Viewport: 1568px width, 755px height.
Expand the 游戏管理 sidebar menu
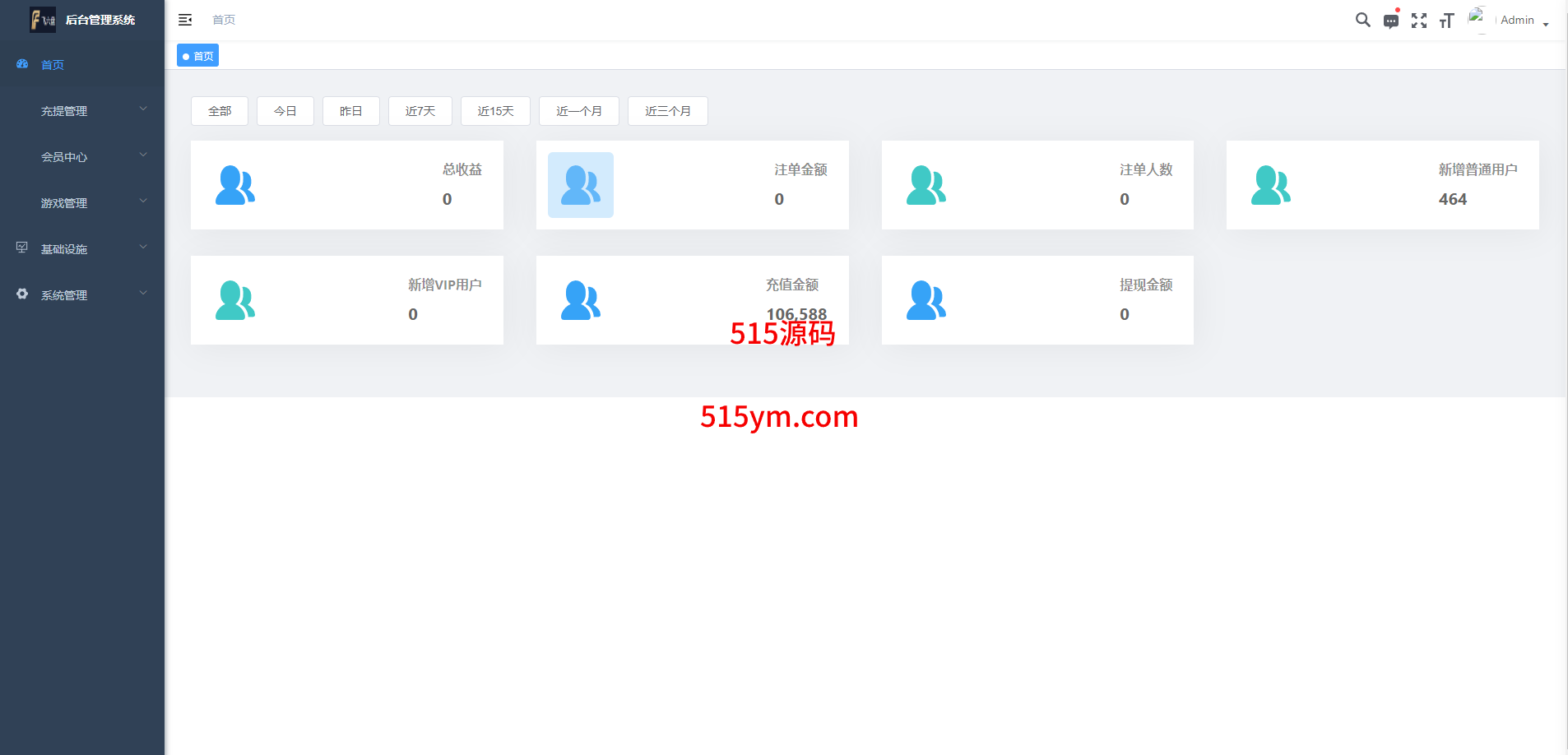(x=82, y=203)
